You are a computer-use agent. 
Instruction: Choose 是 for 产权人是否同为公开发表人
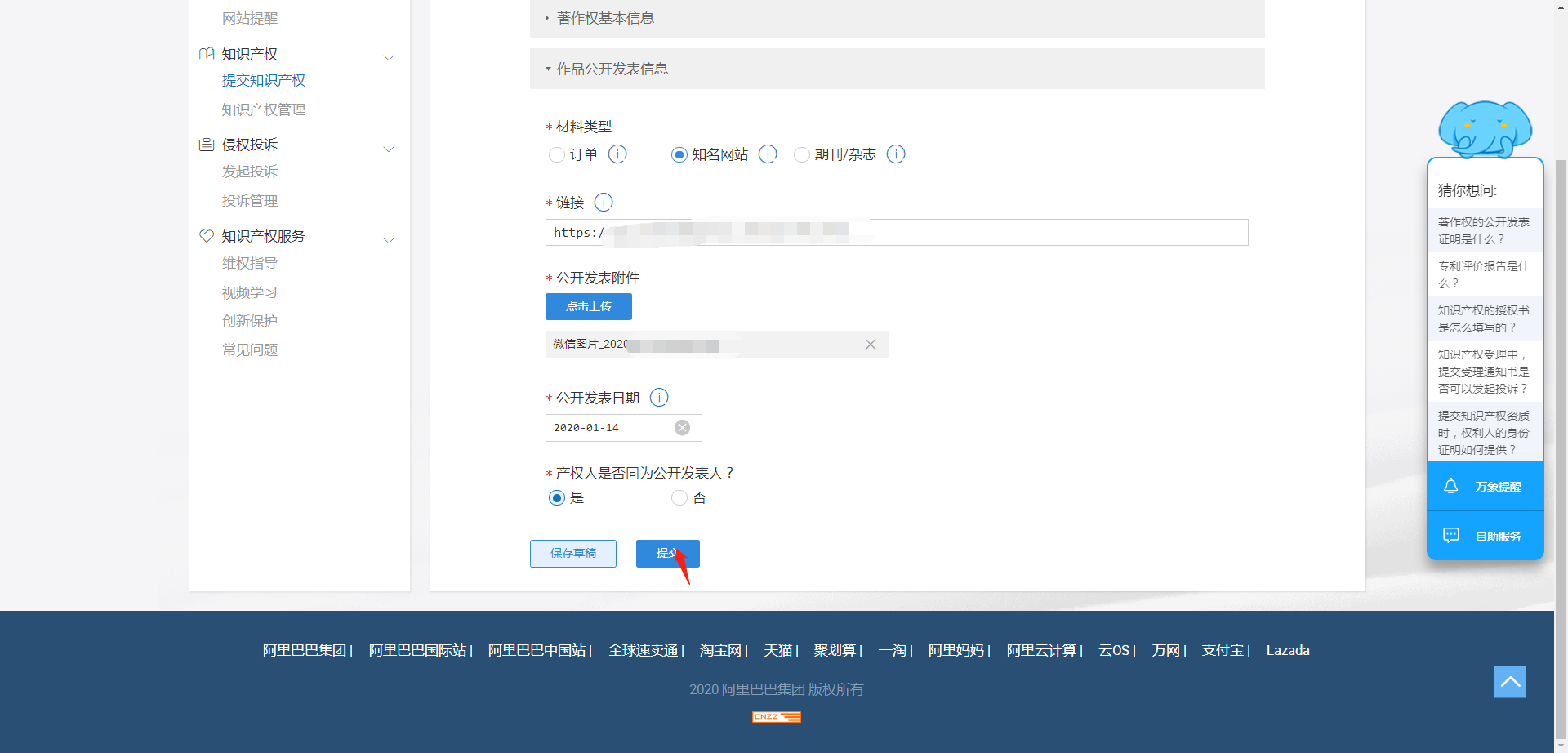(x=557, y=497)
